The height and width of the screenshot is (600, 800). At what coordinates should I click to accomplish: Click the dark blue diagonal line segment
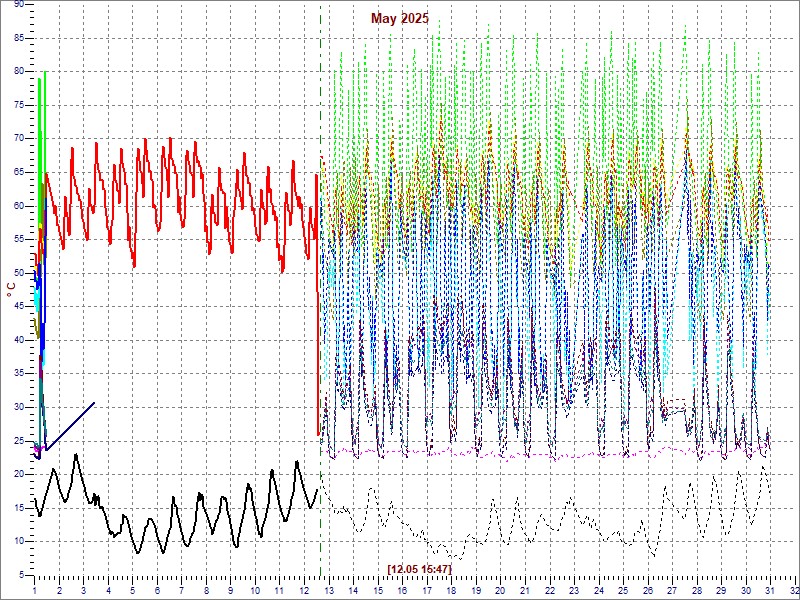click(70, 425)
